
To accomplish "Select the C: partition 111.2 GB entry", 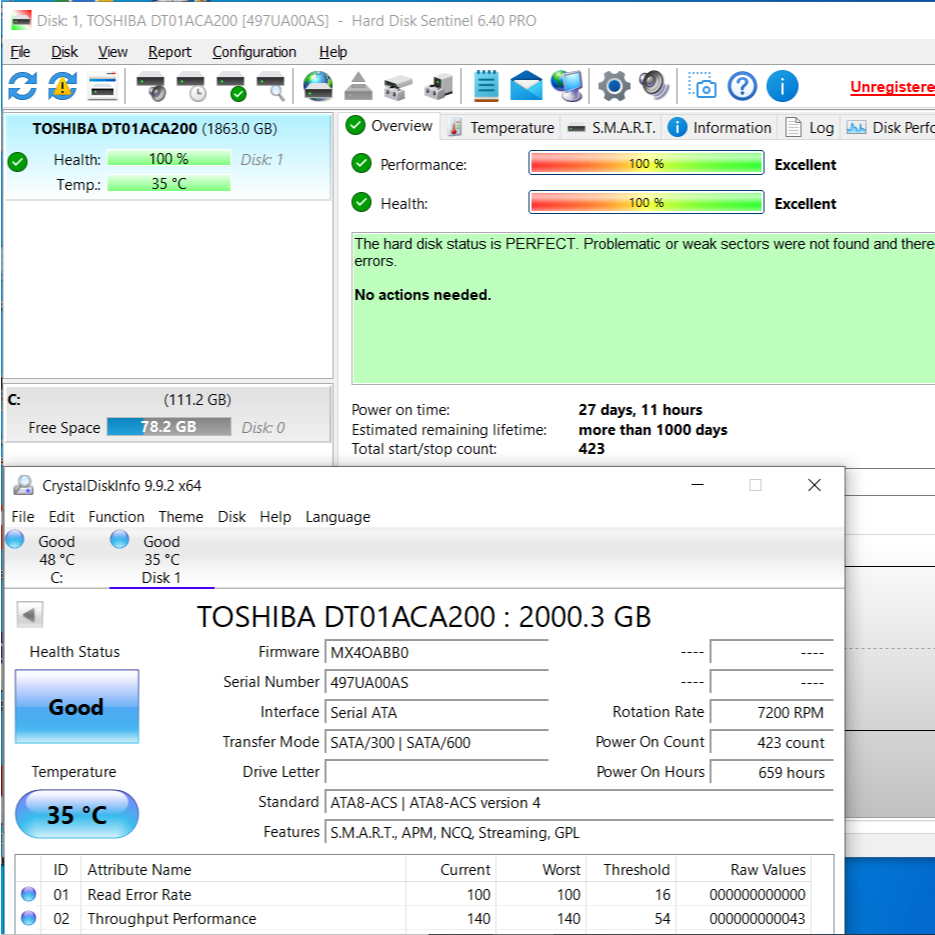I will pyautogui.click(x=168, y=414).
